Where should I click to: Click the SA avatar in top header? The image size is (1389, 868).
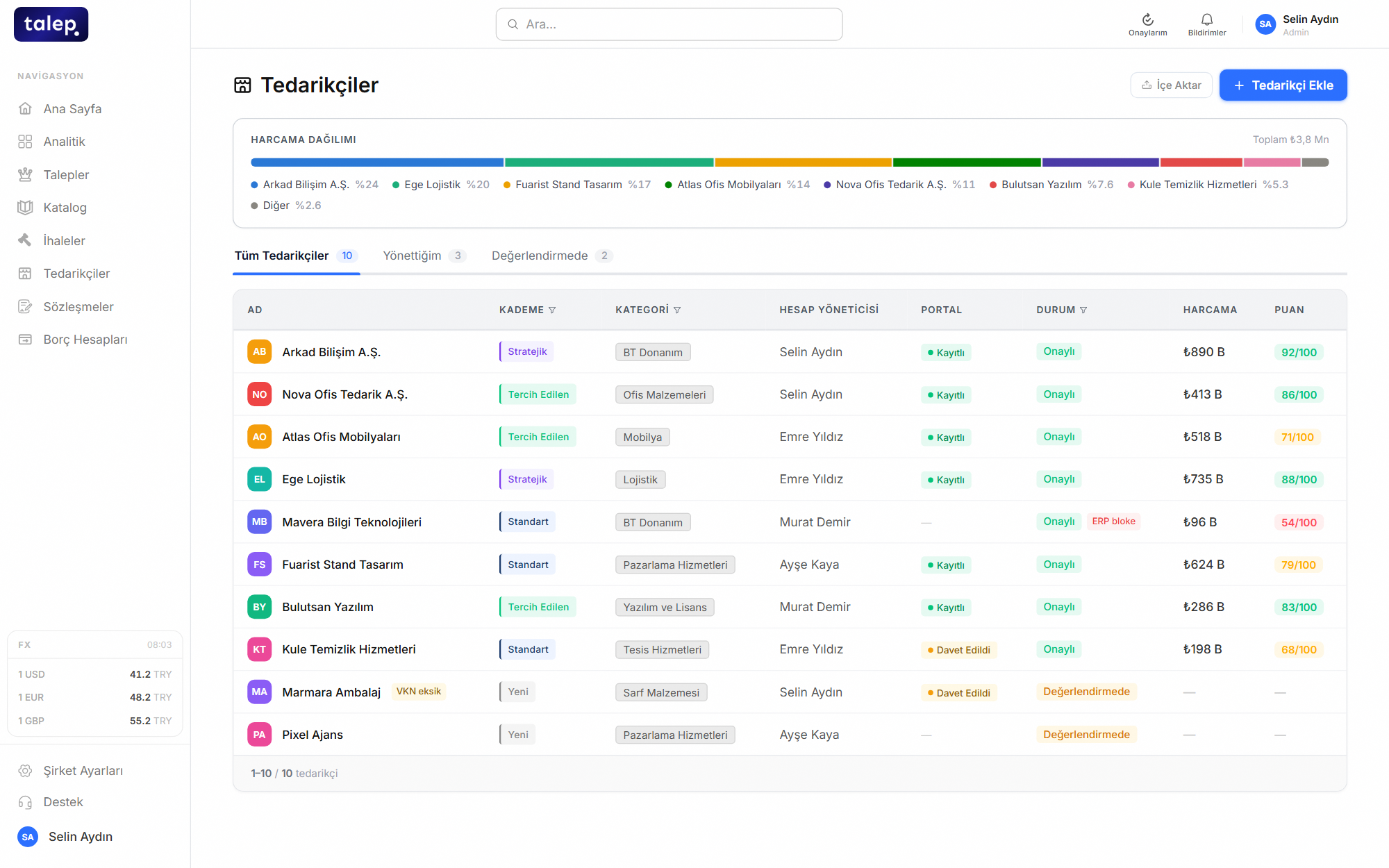[x=1265, y=24]
